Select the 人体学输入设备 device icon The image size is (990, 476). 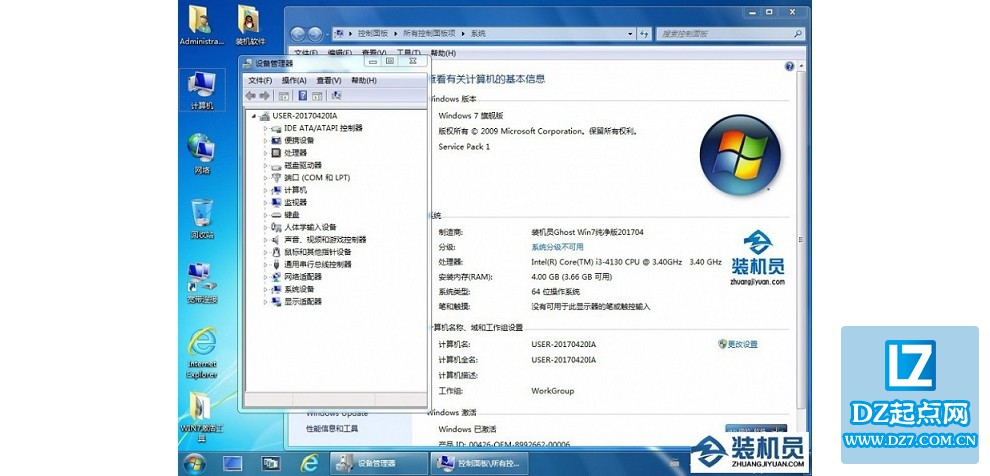coord(276,227)
